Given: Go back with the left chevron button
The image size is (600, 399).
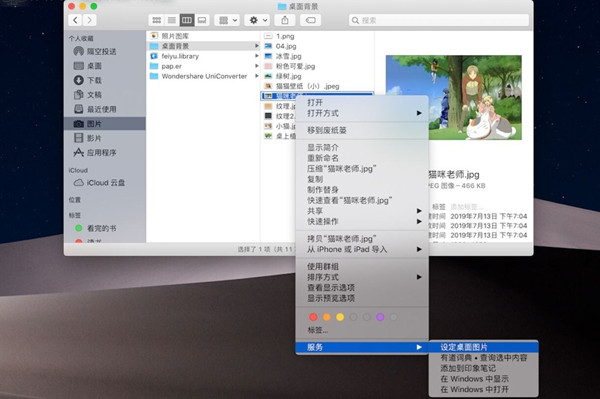Looking at the screenshot, I should coord(76,20).
